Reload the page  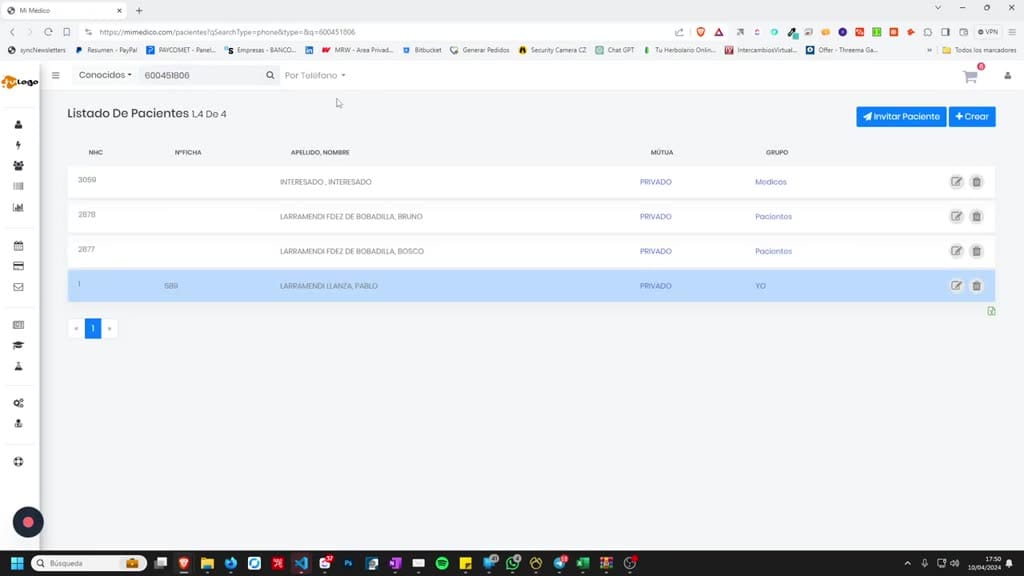[x=48, y=31]
